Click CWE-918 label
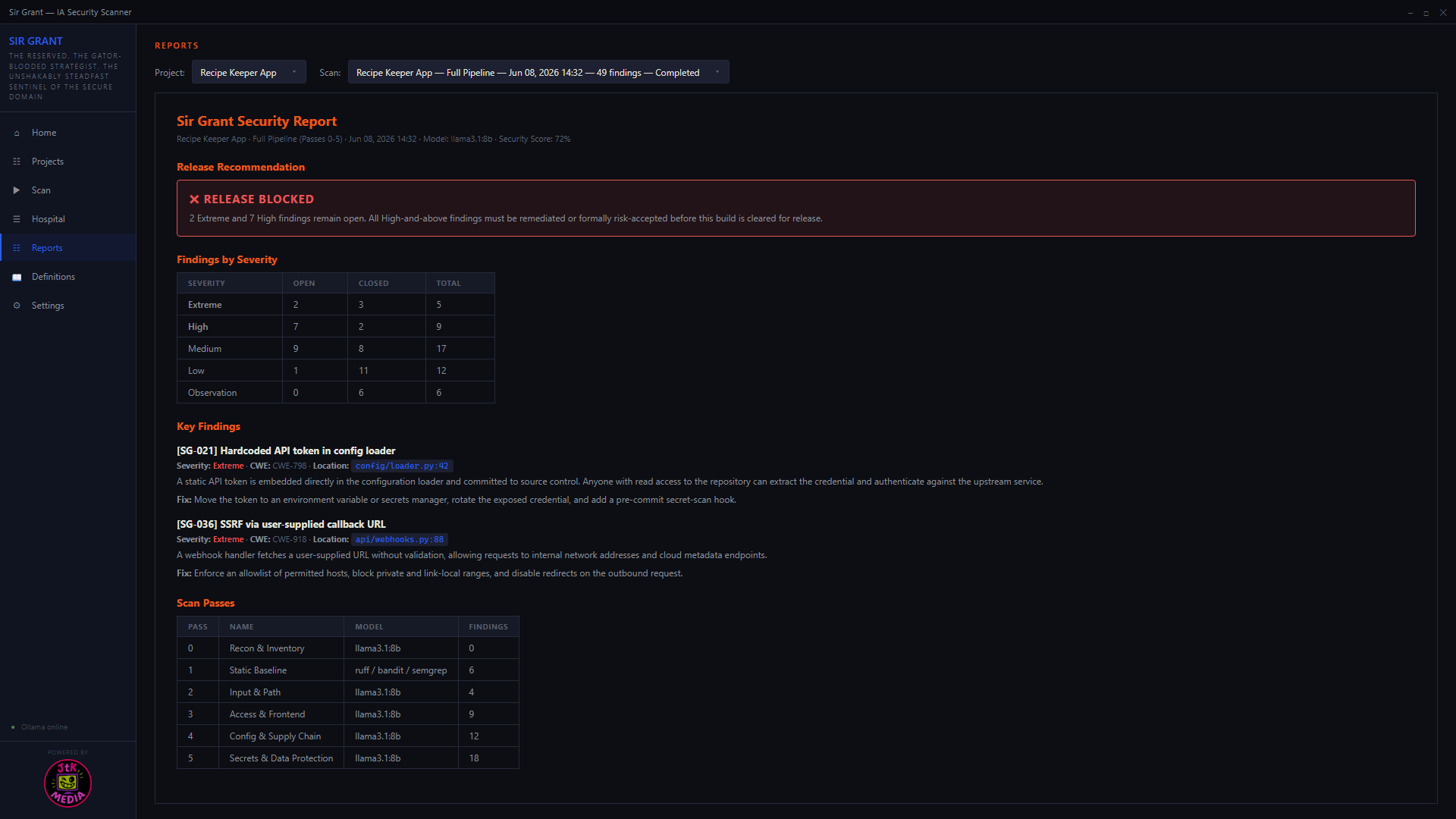The width and height of the screenshot is (1456, 819). click(290, 539)
